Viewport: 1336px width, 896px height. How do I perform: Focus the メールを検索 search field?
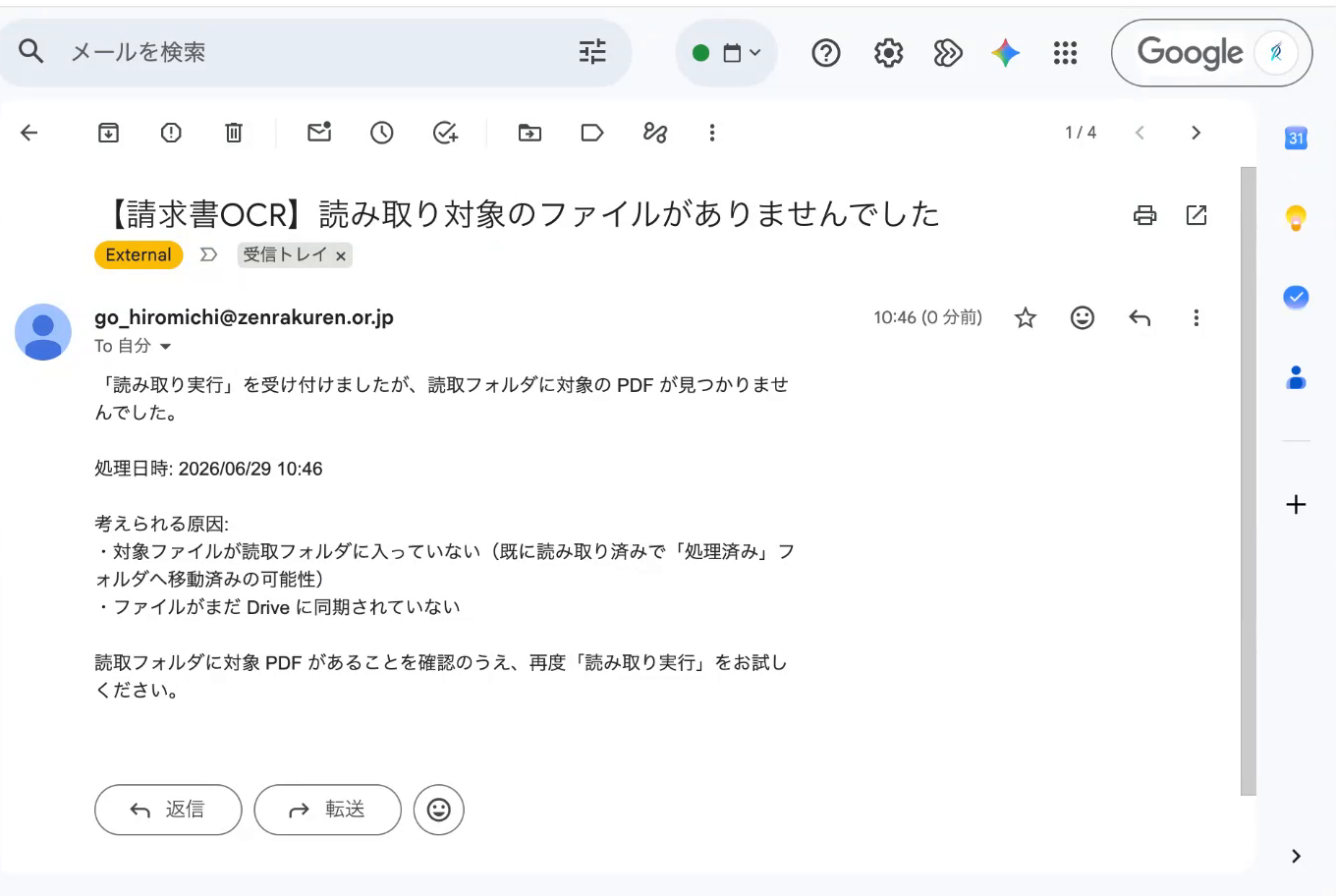[x=314, y=52]
